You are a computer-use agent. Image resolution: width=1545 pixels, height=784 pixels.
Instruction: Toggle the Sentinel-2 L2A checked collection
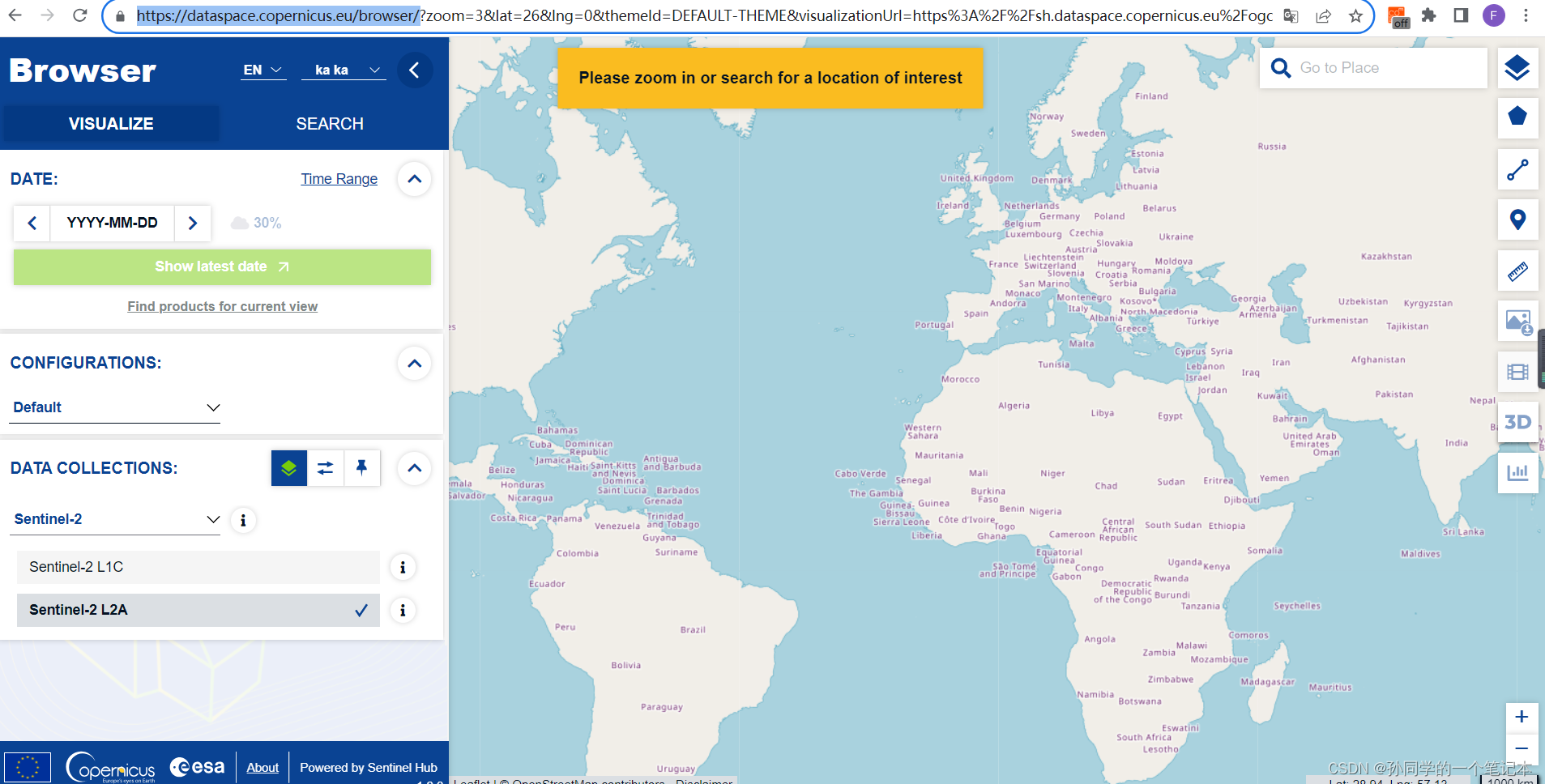198,611
